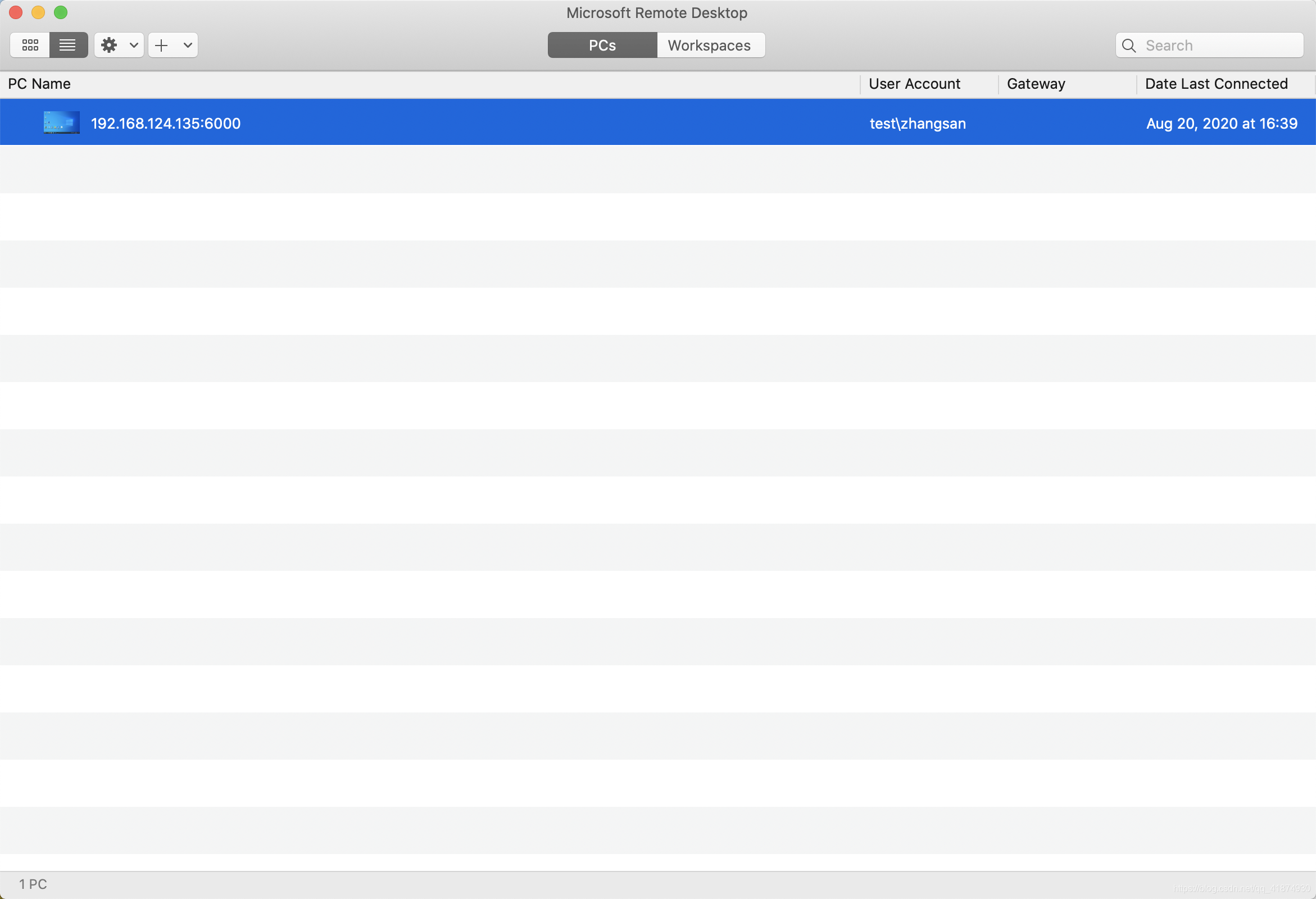Switch to the Workspaces tab
This screenshot has width=1316, height=899.
click(x=710, y=46)
